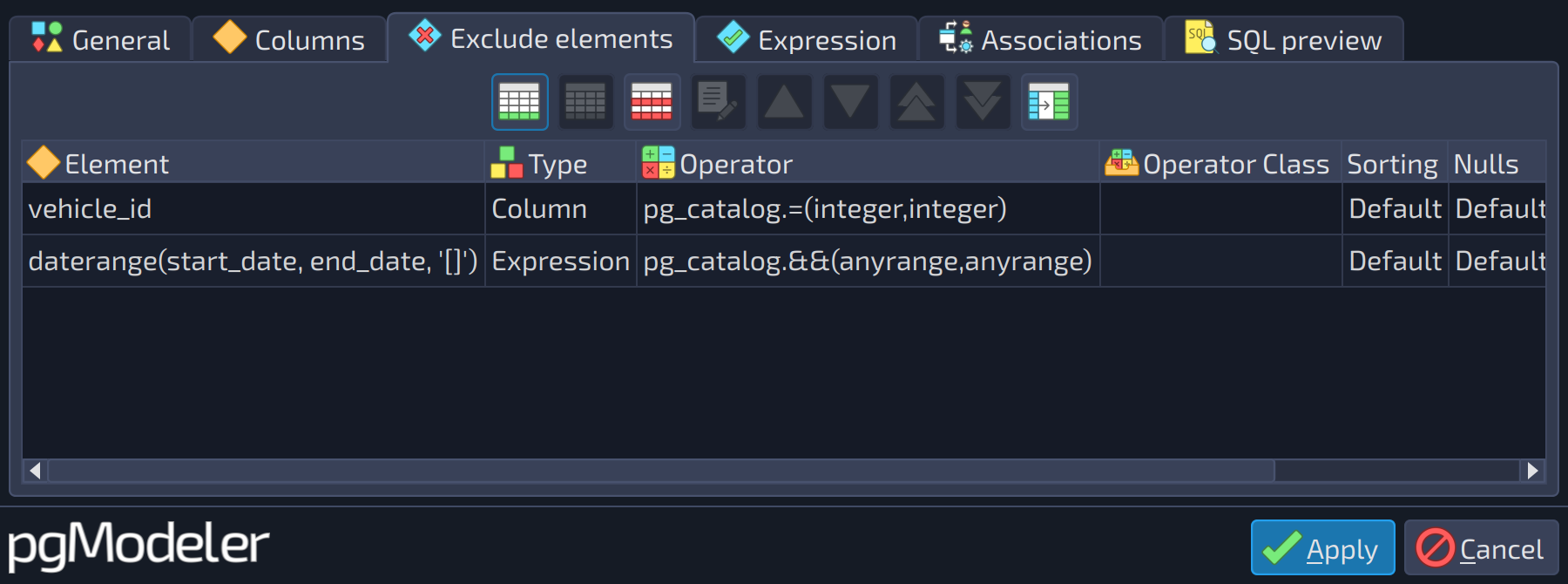Viewport: 1568px width, 584px height.
Task: Click the Nulls Default cell for daterange row
Action: (1497, 261)
